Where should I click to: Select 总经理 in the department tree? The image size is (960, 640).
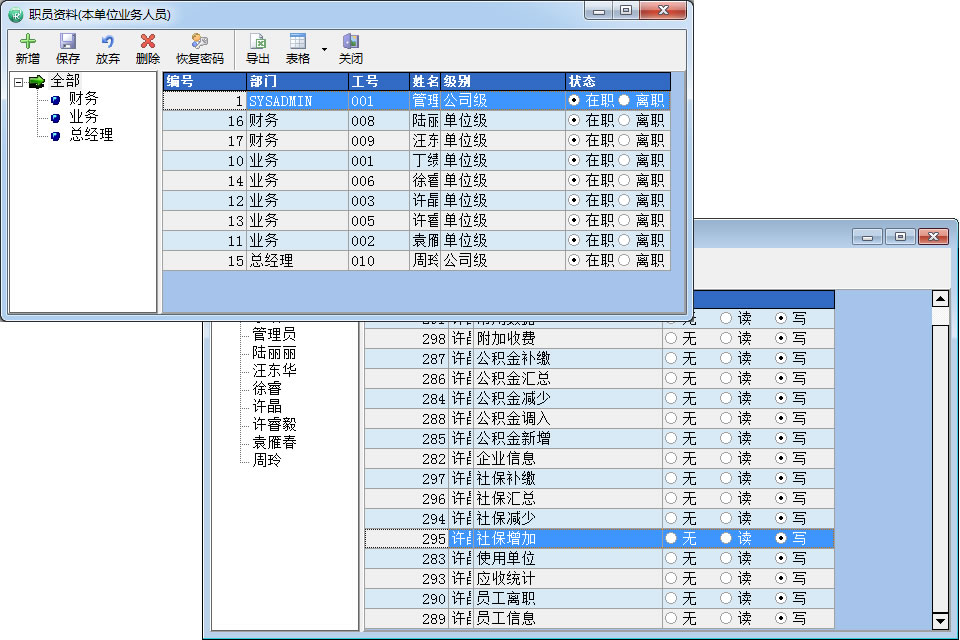click(x=91, y=135)
